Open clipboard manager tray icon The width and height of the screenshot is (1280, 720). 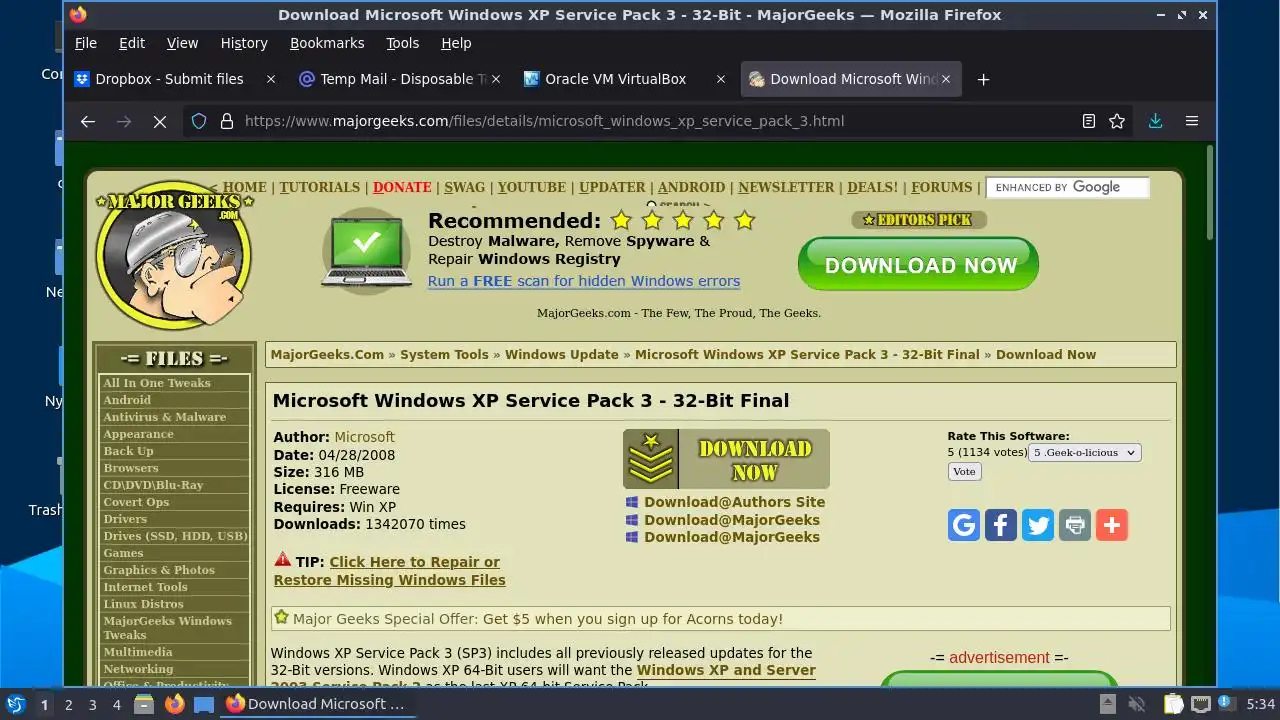click(1173, 704)
